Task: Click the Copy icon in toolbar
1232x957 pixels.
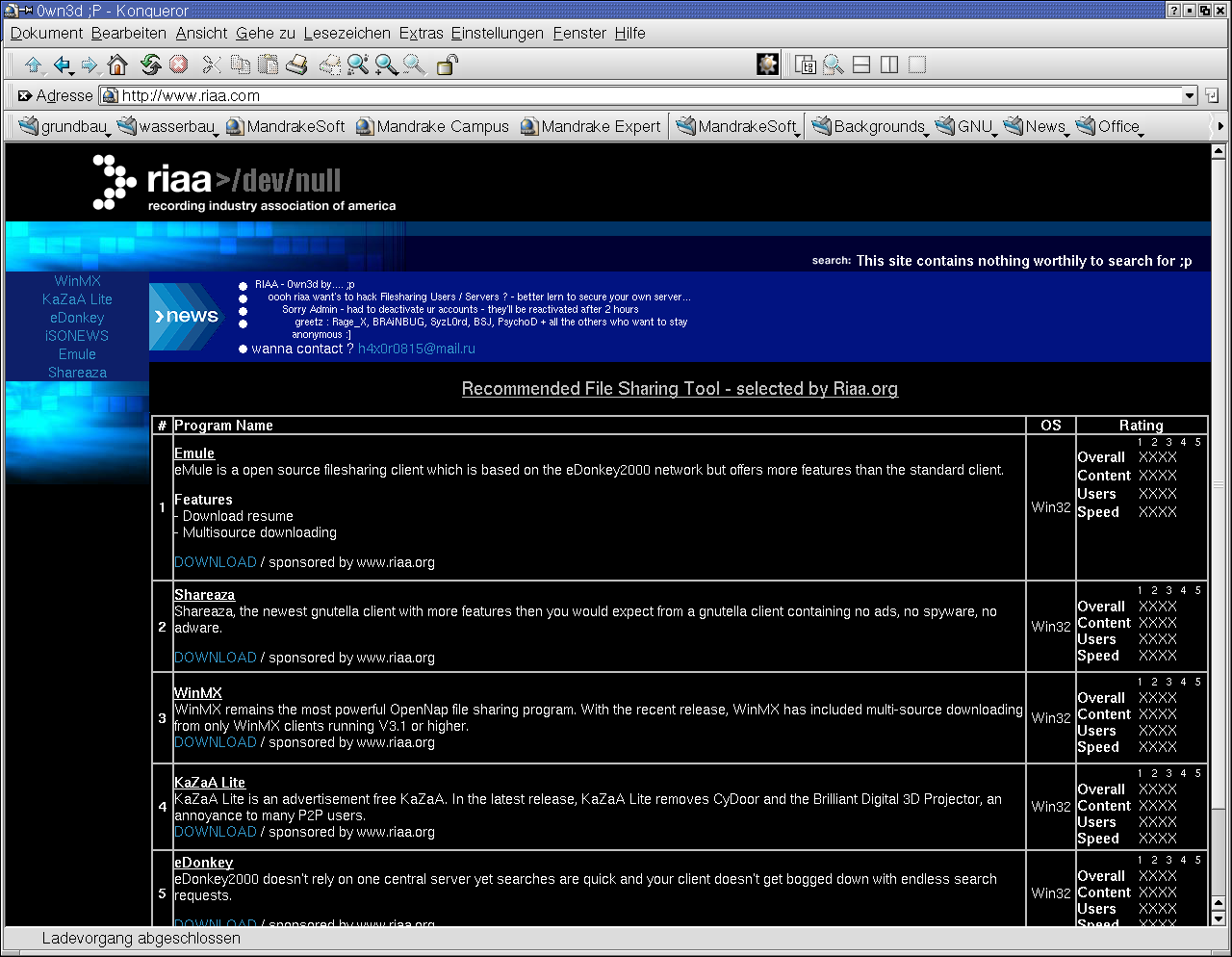Action: (x=241, y=65)
